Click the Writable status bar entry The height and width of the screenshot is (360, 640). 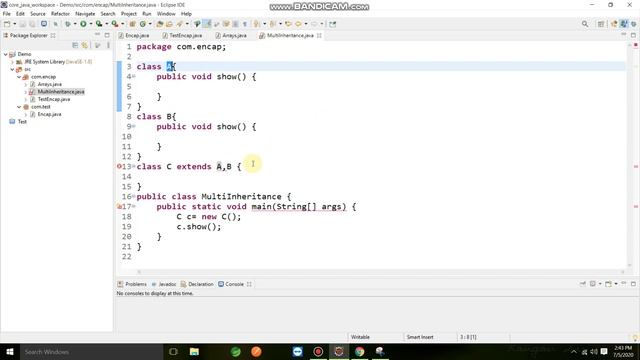(x=360, y=337)
